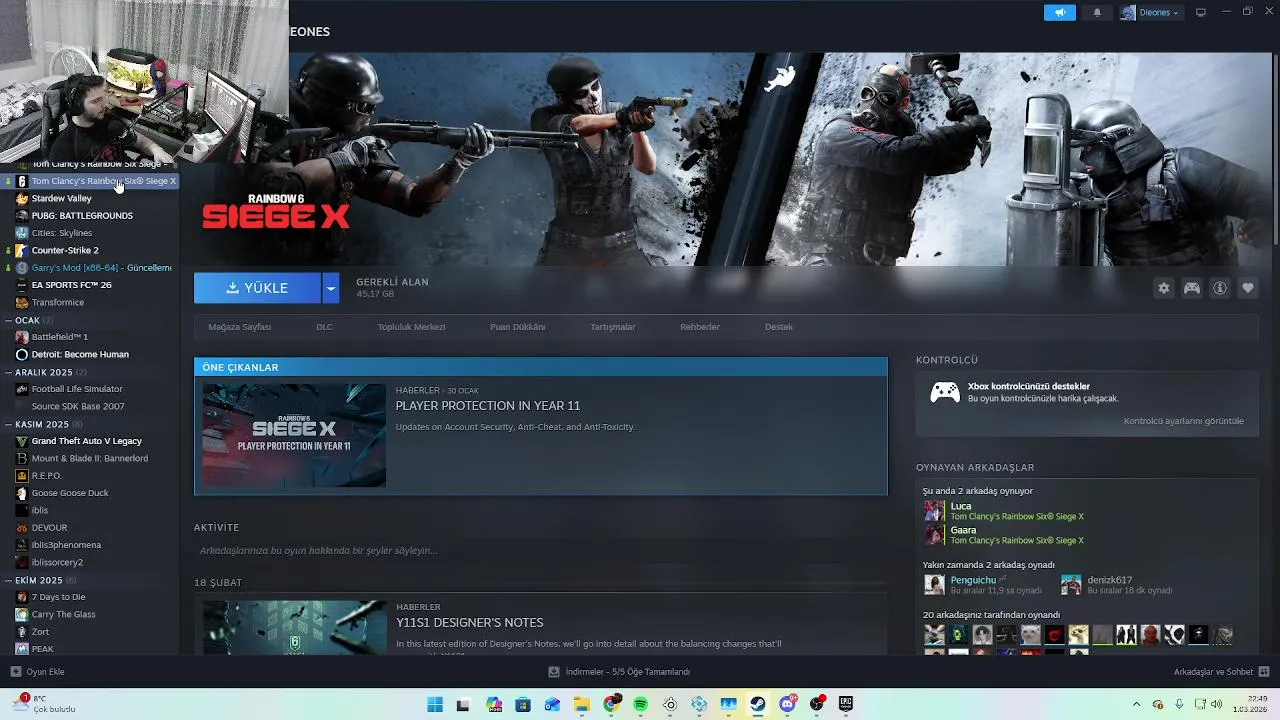Select Cities: Skylines in library list
Image resolution: width=1280 pixels, height=720 pixels.
pos(61,233)
